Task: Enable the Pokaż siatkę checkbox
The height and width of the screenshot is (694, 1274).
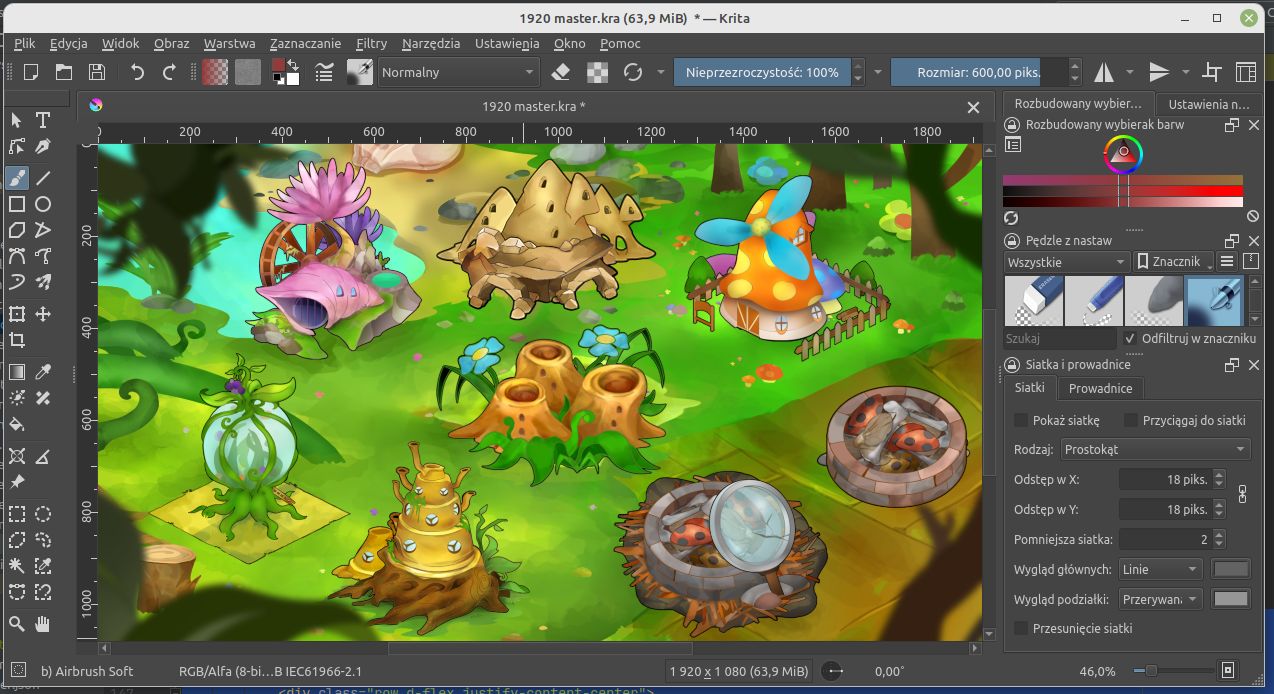Action: 1021,420
